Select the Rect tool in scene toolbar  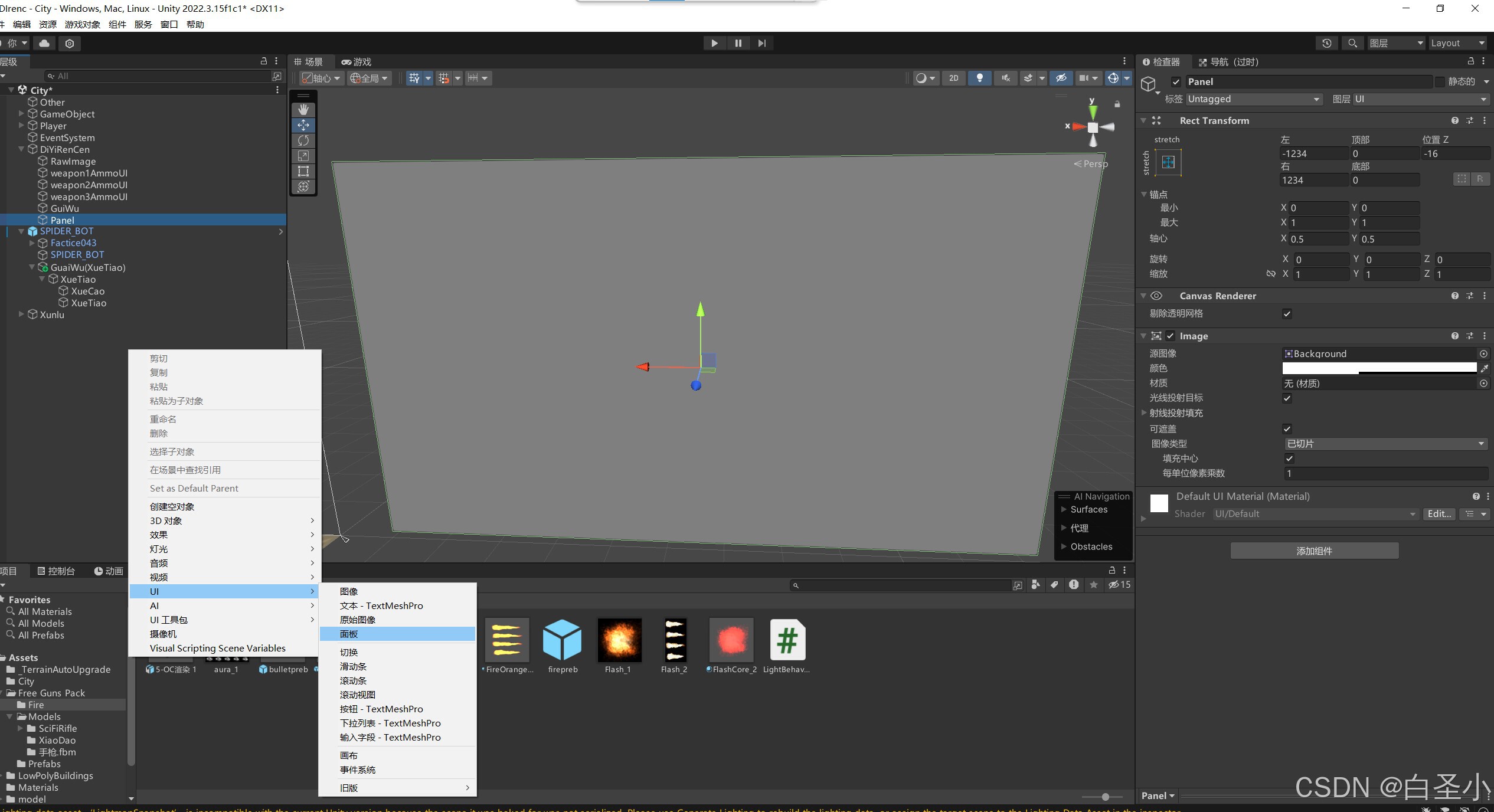click(303, 171)
